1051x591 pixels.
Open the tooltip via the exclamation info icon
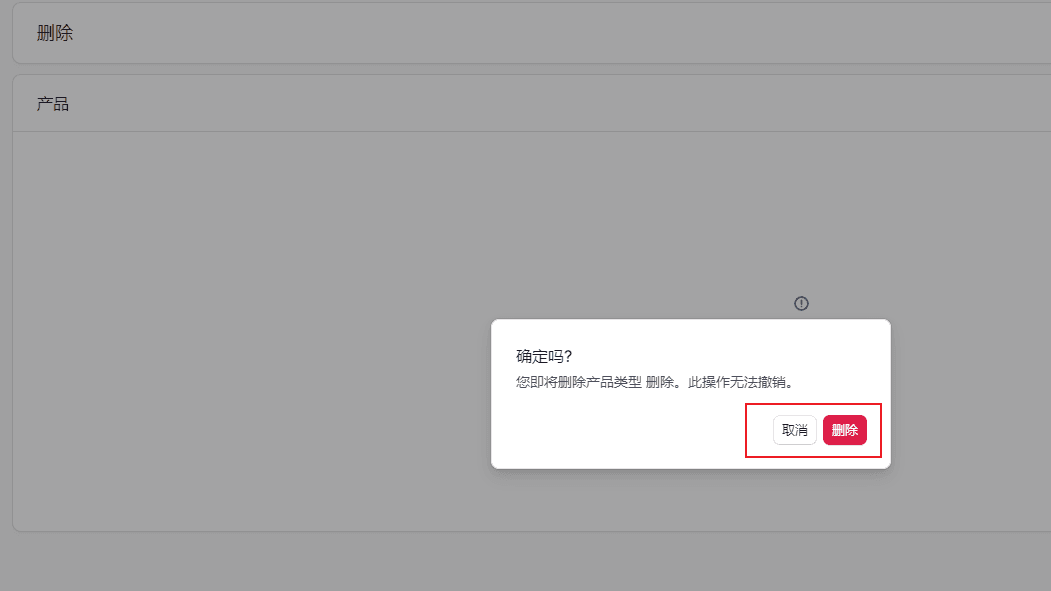tap(800, 303)
